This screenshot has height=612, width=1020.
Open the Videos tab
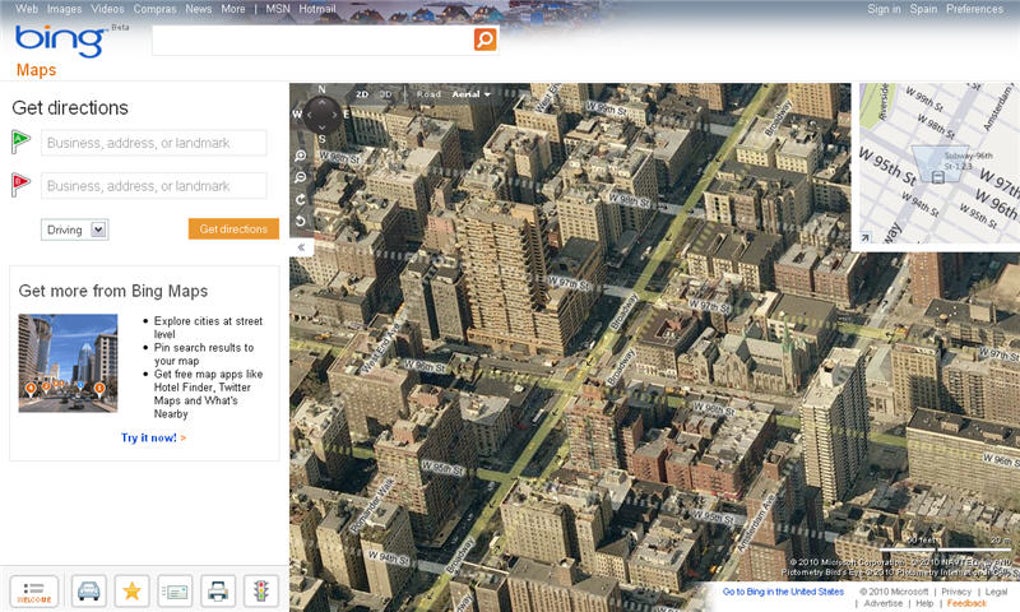[107, 9]
